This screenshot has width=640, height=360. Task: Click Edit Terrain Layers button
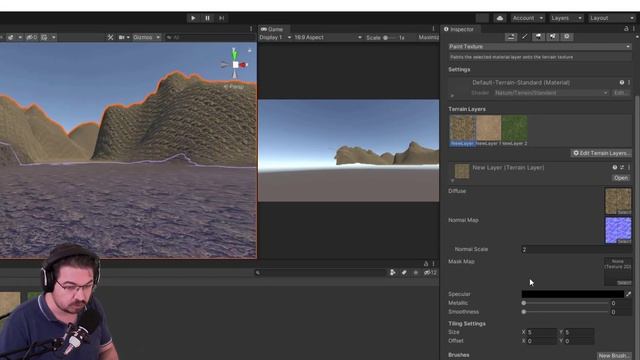click(601, 153)
